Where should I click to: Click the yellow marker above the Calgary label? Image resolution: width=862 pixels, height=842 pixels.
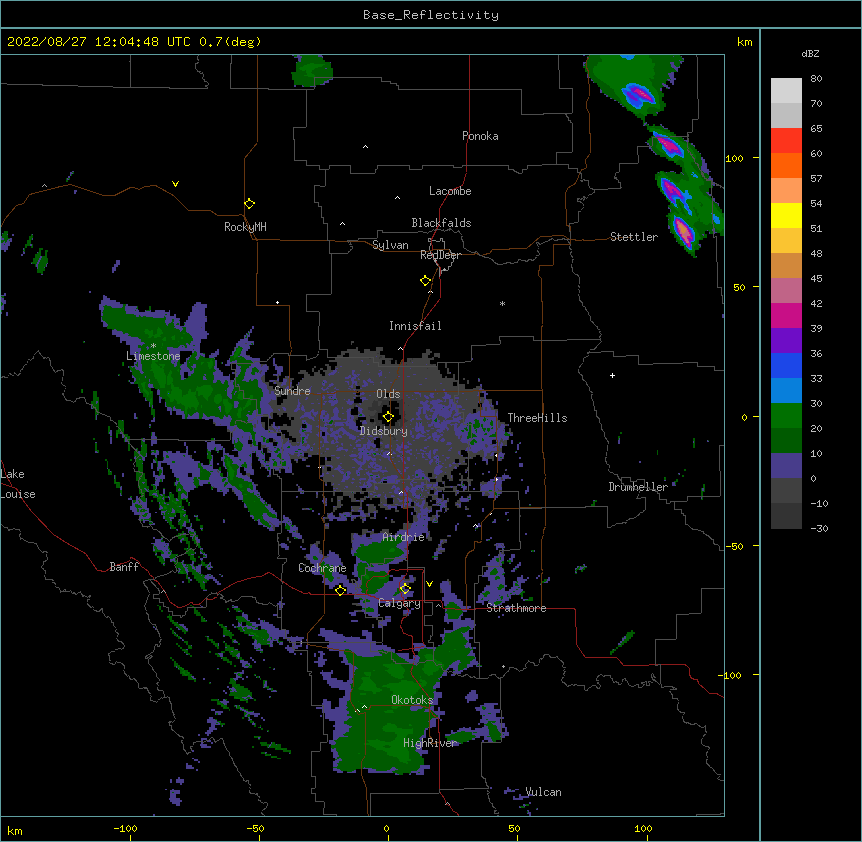click(405, 589)
